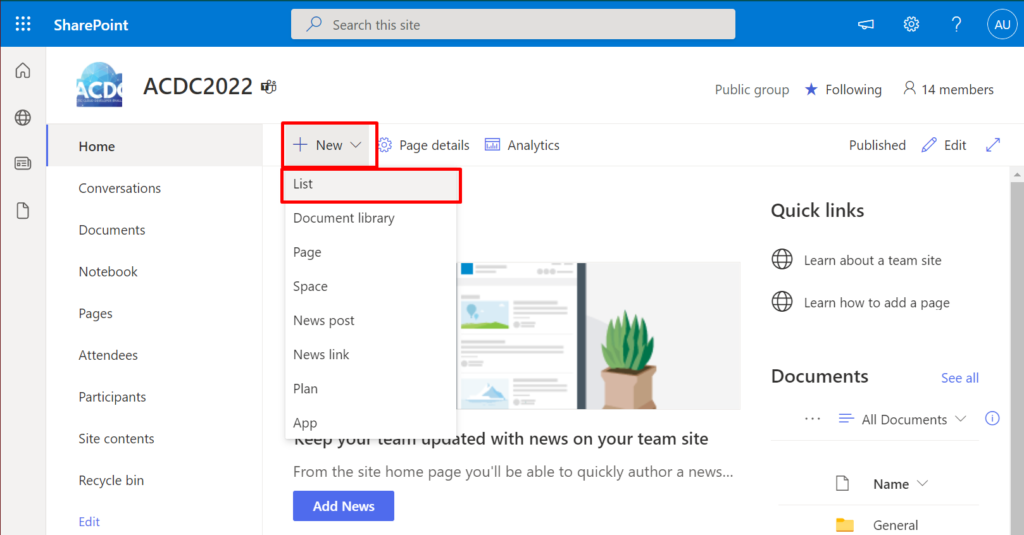Click the Search this site box
Viewport: 1024px width, 535px height.
tap(513, 24)
